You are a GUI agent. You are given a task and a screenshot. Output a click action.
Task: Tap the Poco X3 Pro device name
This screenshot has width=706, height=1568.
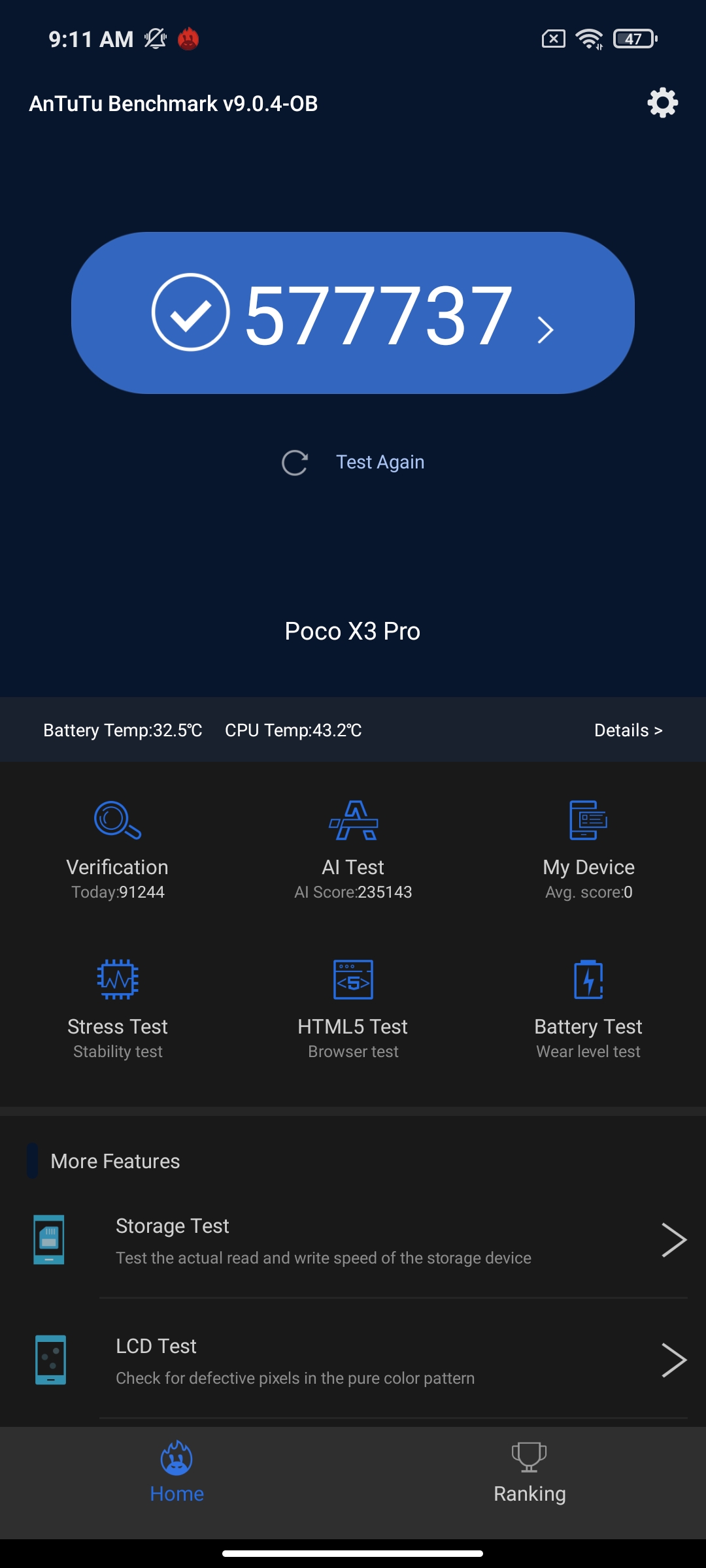click(352, 631)
